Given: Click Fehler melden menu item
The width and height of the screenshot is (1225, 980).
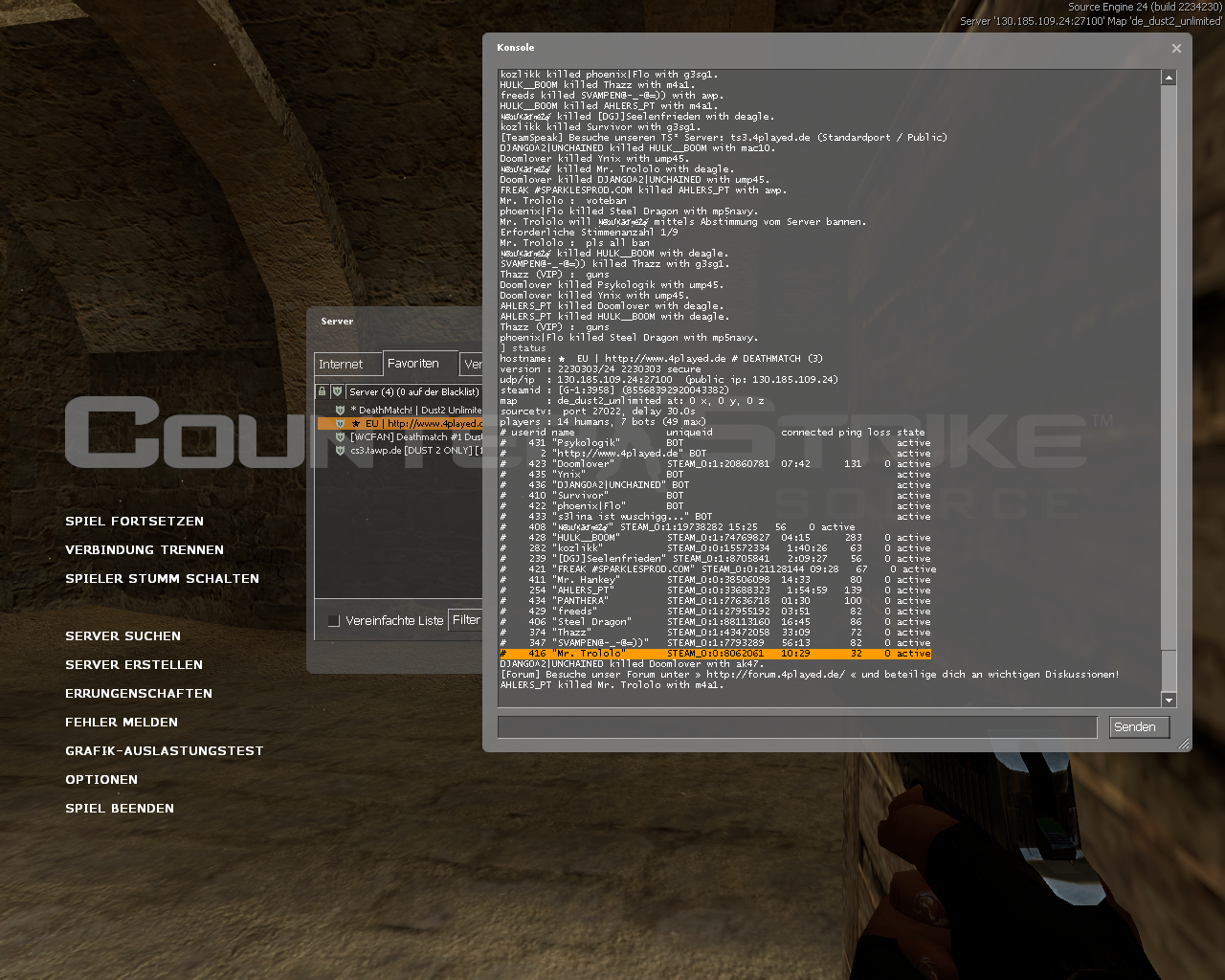Looking at the screenshot, I should [122, 723].
